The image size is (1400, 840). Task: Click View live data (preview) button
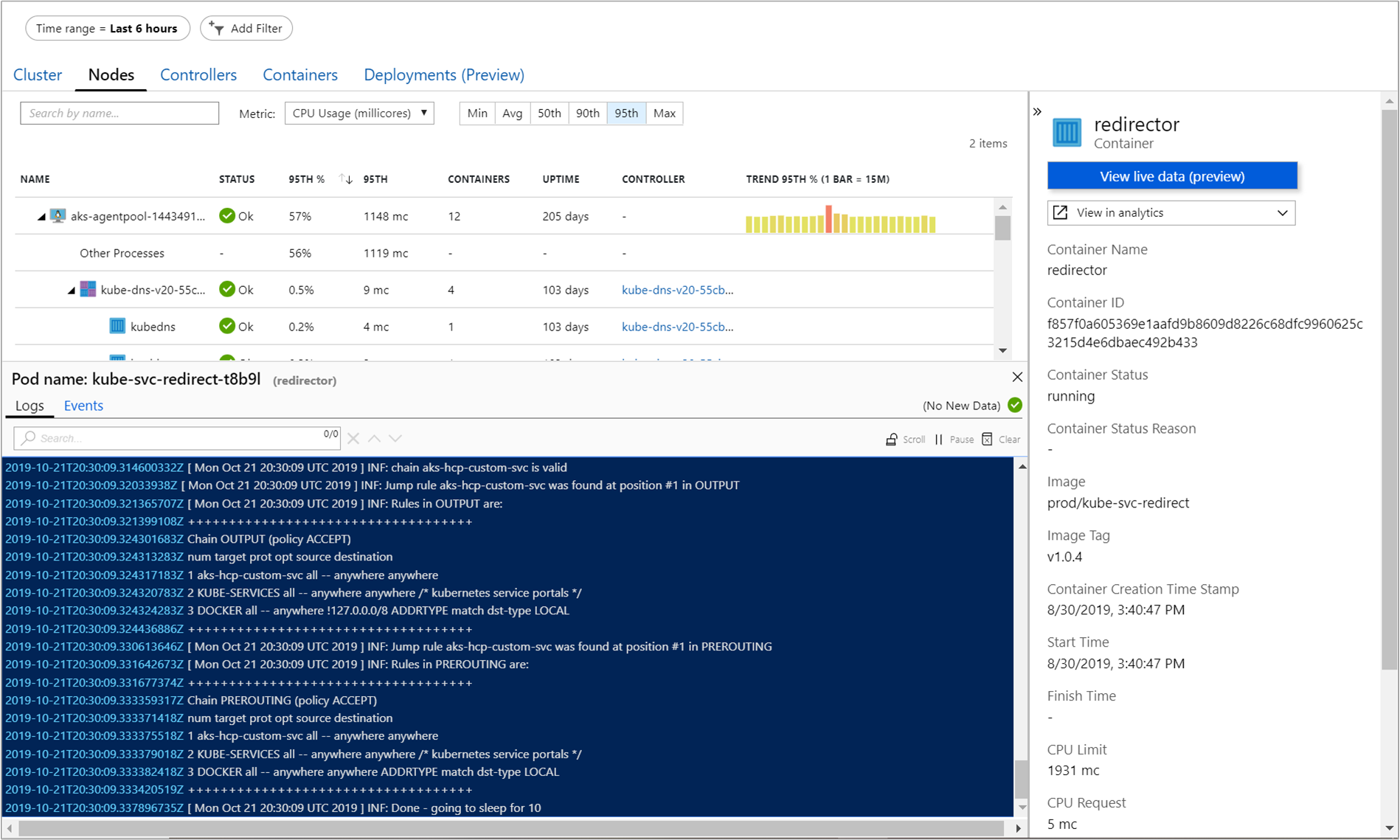click(1171, 176)
